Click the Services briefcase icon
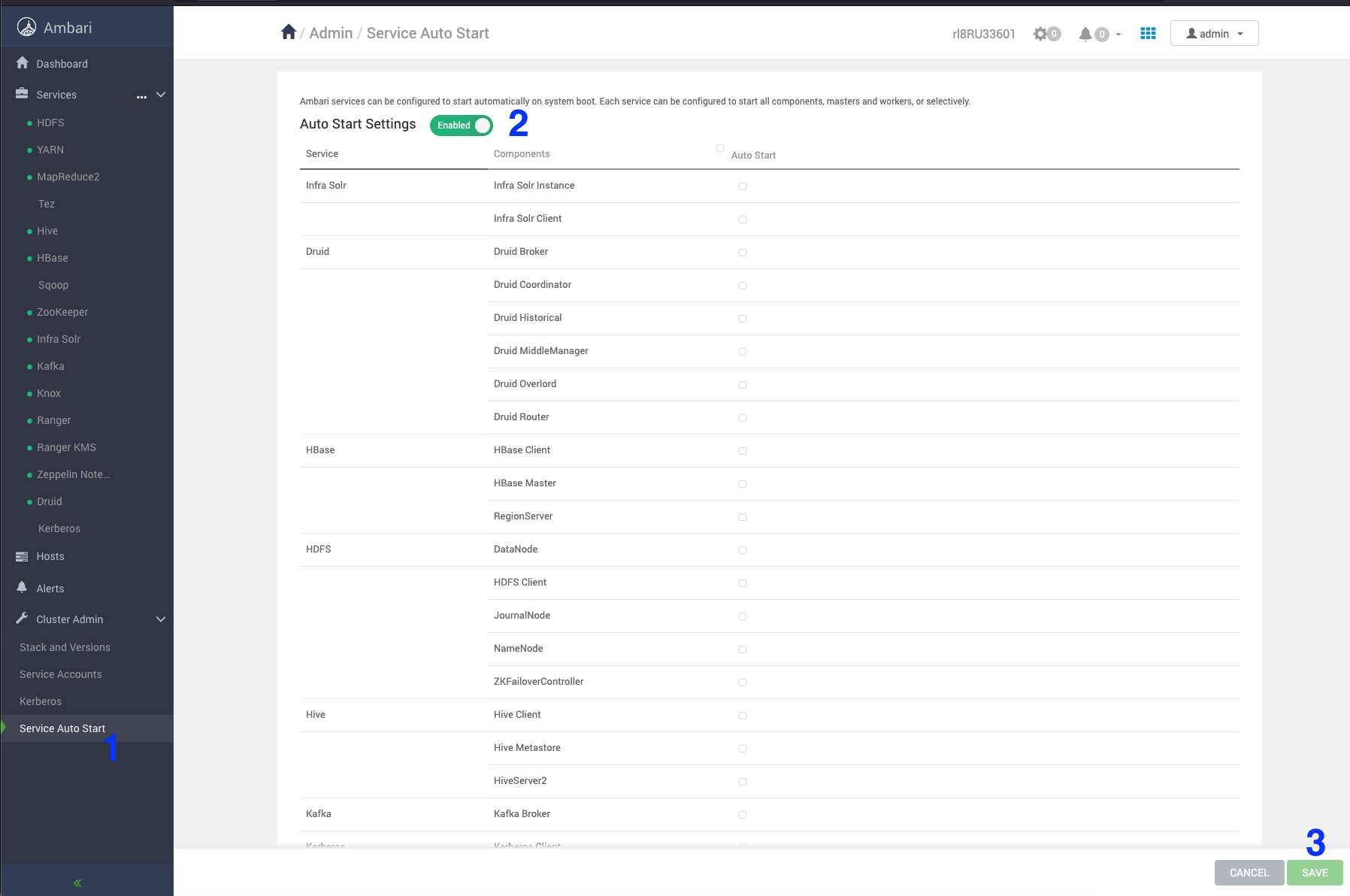This screenshot has height=896, width=1350. click(23, 94)
